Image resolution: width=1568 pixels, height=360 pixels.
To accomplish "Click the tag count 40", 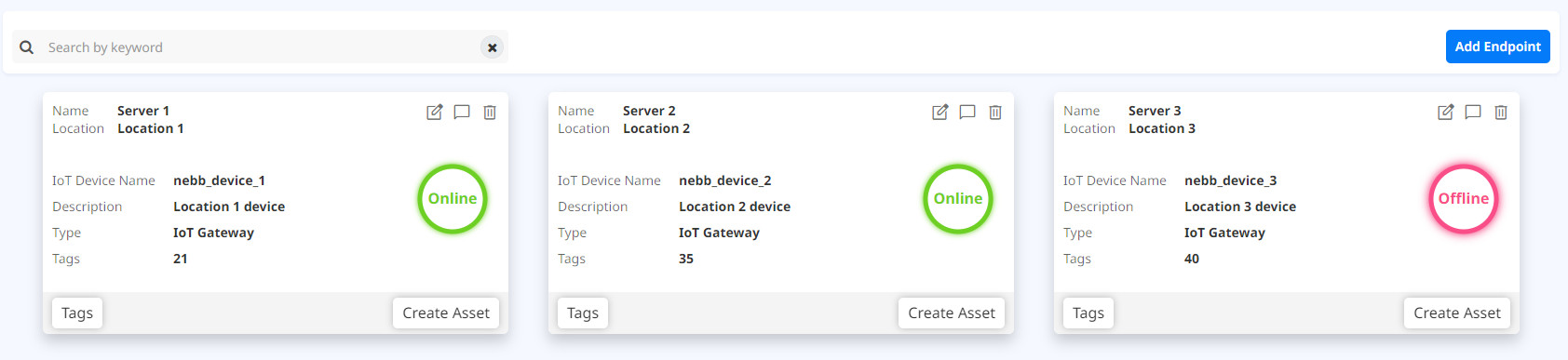I will click(x=1192, y=259).
